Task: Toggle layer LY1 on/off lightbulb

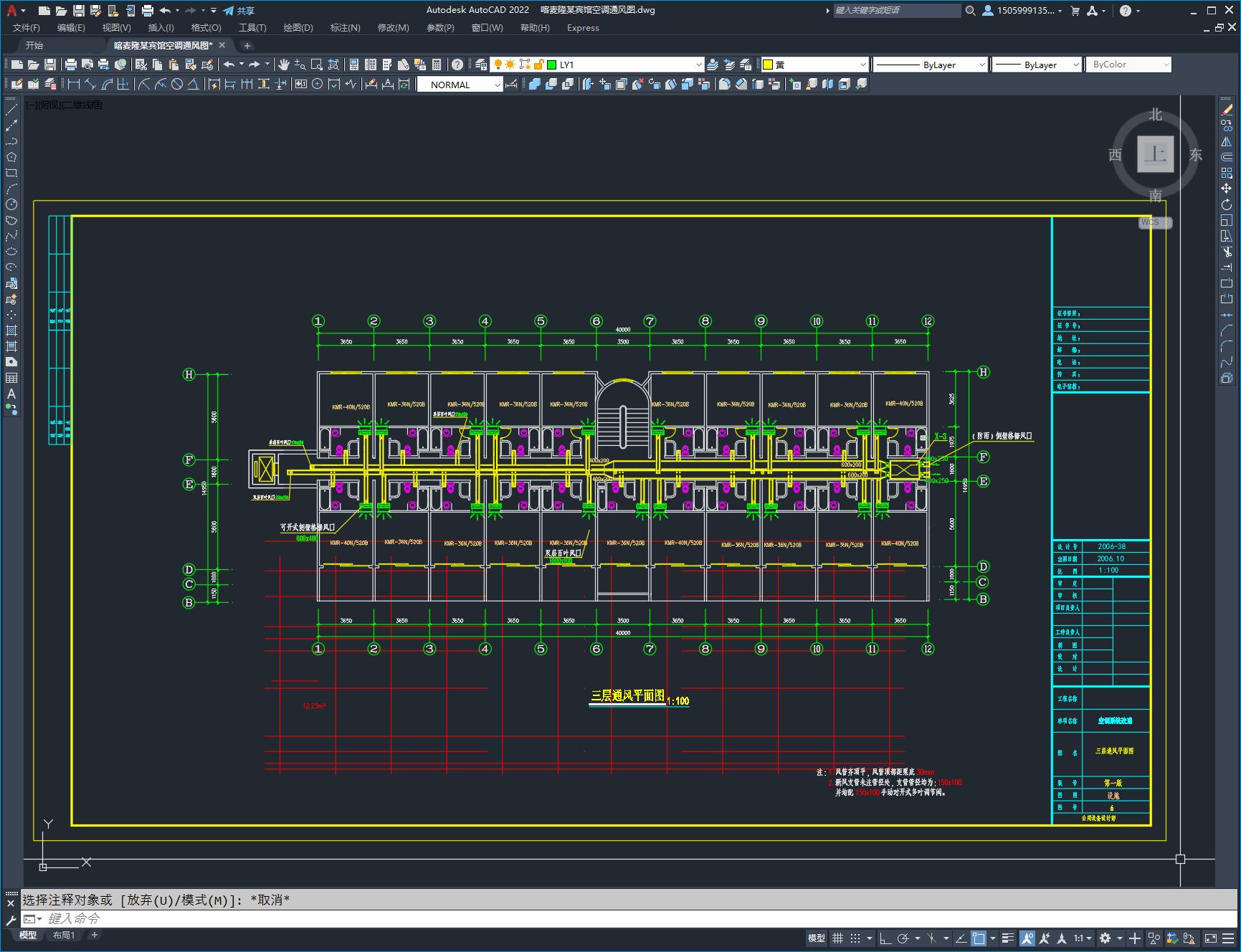Action: pos(498,65)
